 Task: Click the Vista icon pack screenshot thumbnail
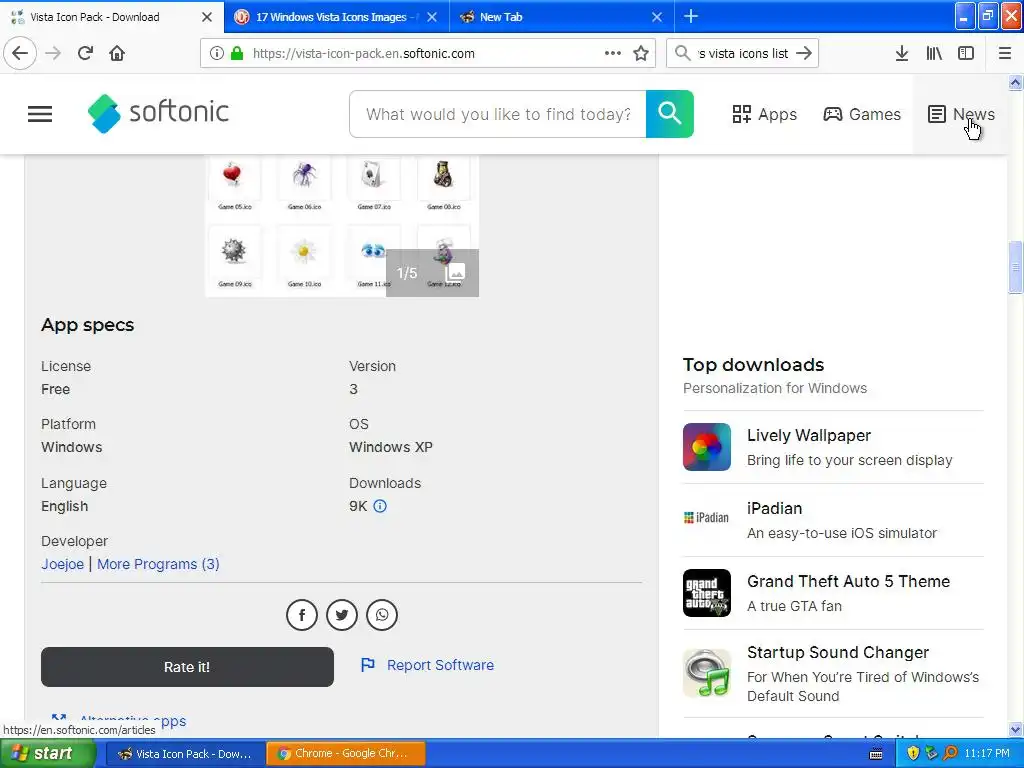pyautogui.click(x=342, y=226)
